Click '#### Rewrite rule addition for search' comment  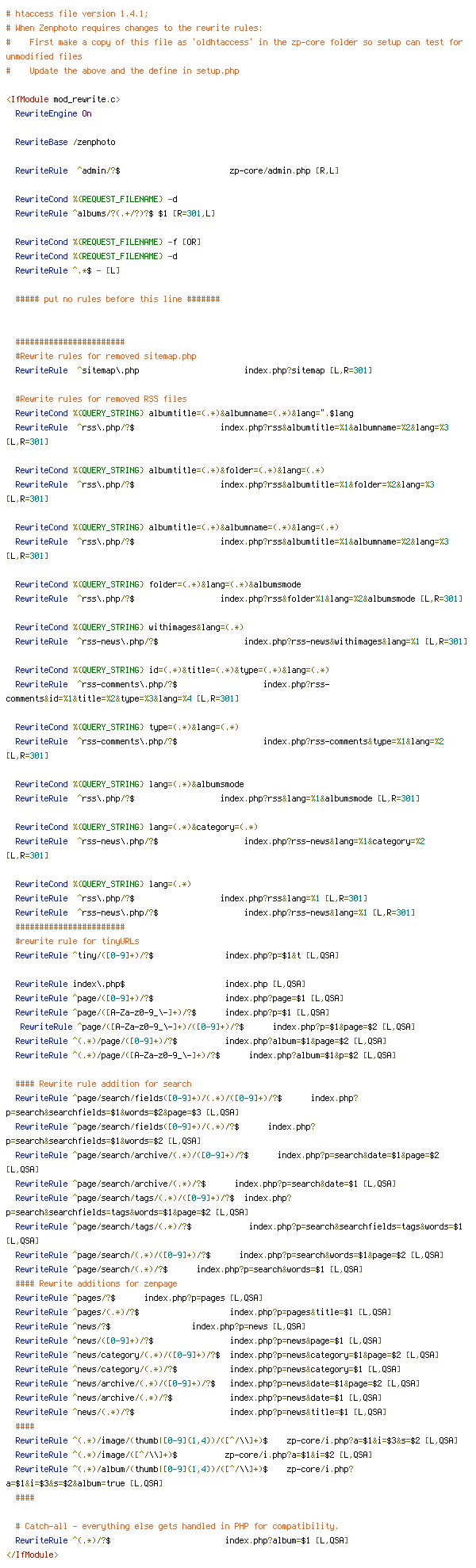click(x=103, y=1084)
